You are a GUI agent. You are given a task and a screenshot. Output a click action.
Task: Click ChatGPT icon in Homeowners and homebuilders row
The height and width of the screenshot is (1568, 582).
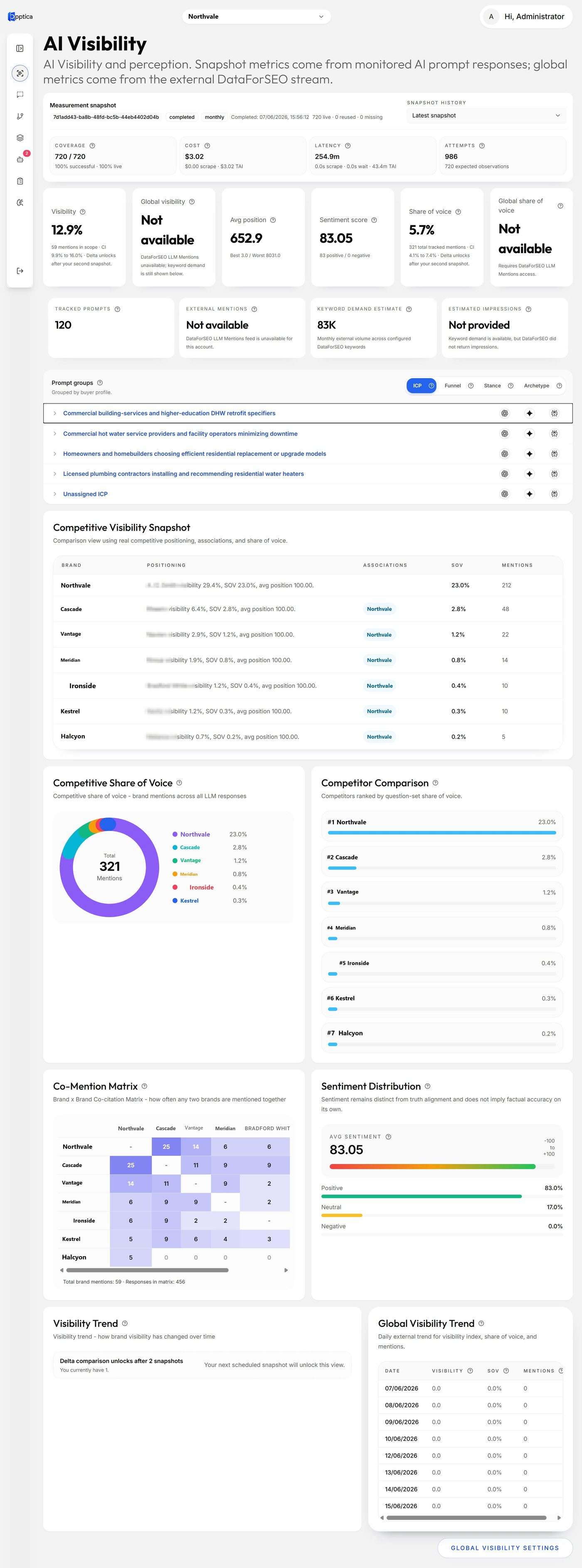tap(505, 453)
